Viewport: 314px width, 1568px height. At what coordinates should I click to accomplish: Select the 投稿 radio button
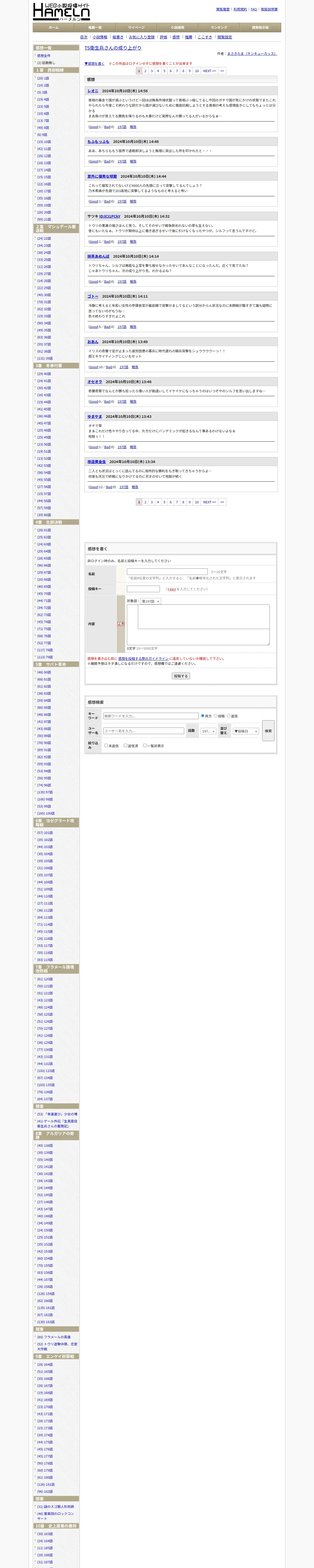pos(215,716)
